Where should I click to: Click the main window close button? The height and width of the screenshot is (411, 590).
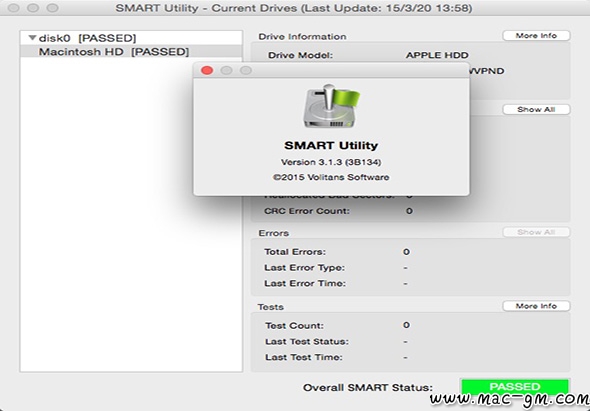click(x=14, y=8)
